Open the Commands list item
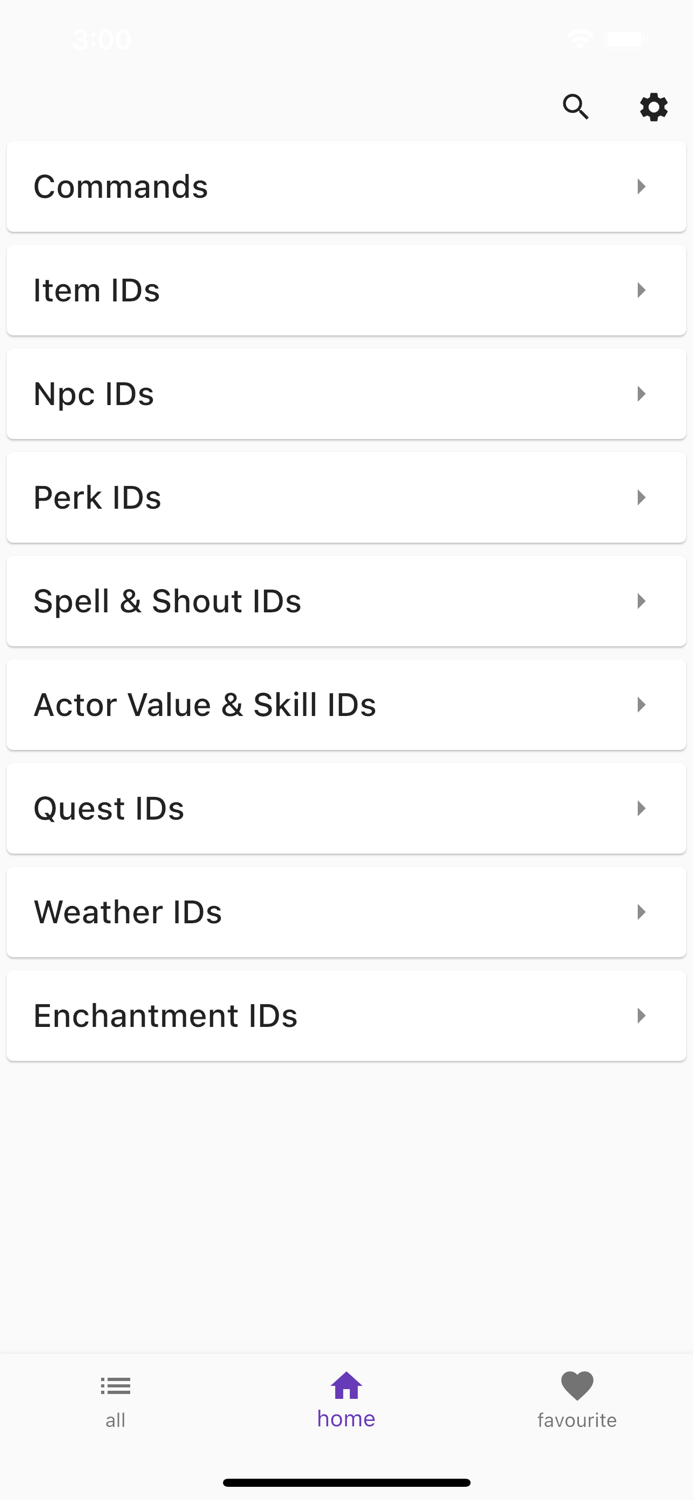This screenshot has width=693, height=1500. click(346, 186)
